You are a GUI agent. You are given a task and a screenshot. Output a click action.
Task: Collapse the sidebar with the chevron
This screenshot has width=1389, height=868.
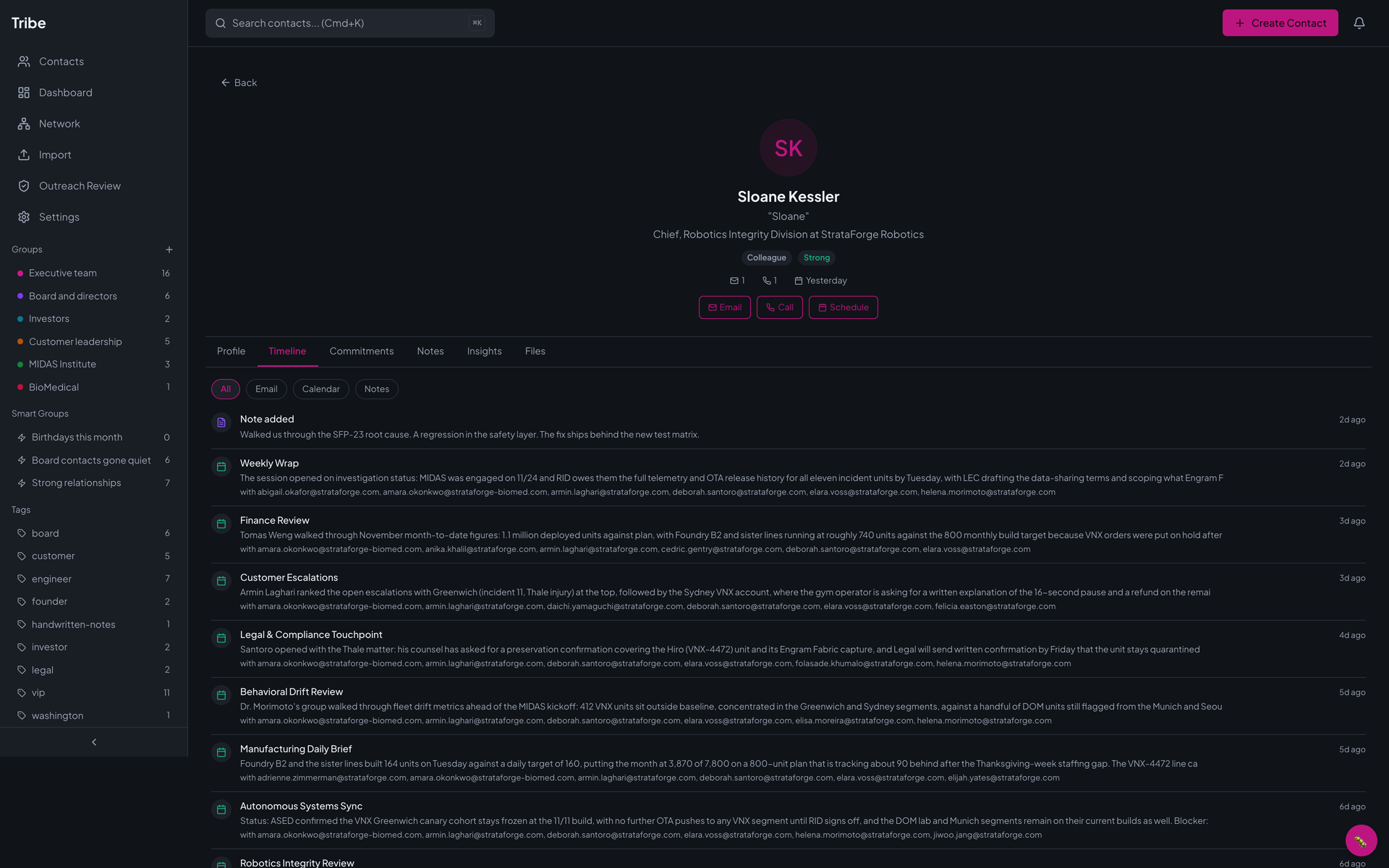pyautogui.click(x=94, y=742)
